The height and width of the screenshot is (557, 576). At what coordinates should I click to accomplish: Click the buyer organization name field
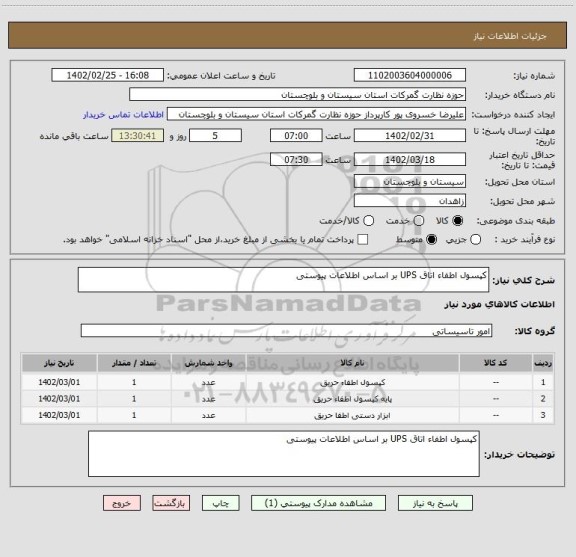click(298, 94)
